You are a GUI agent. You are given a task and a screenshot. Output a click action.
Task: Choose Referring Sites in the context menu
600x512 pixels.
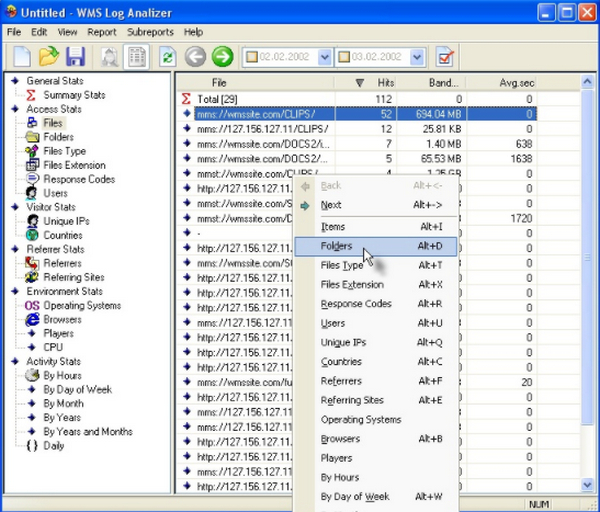375,400
